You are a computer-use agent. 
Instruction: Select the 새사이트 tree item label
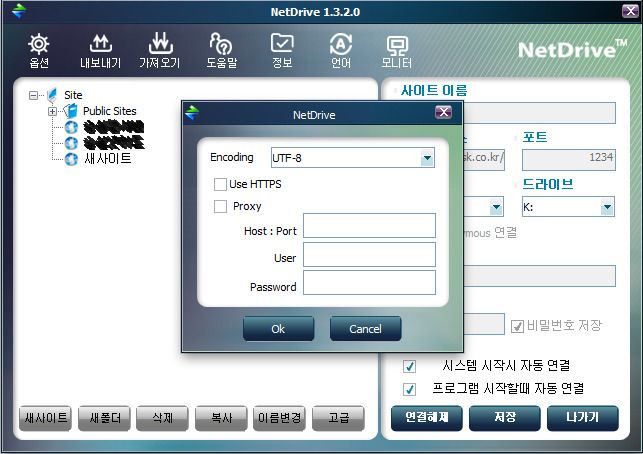coord(107,158)
